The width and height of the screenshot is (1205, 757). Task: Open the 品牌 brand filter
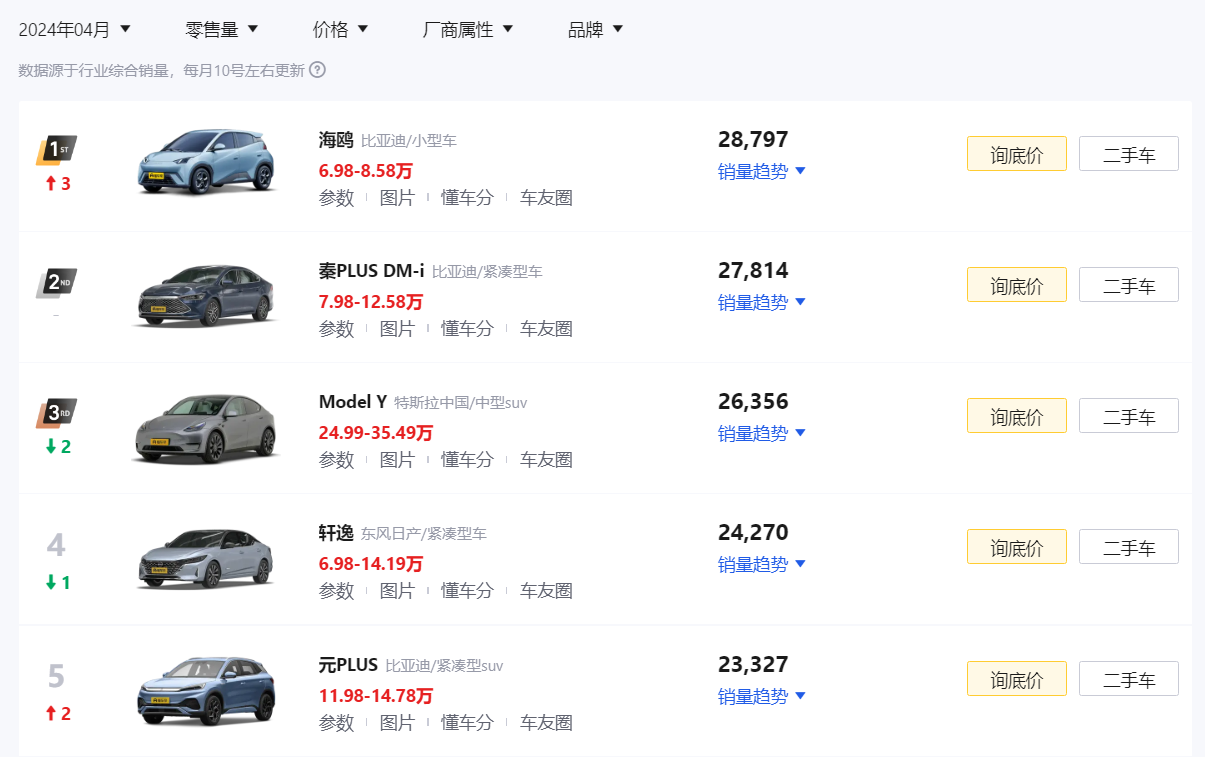(x=595, y=29)
